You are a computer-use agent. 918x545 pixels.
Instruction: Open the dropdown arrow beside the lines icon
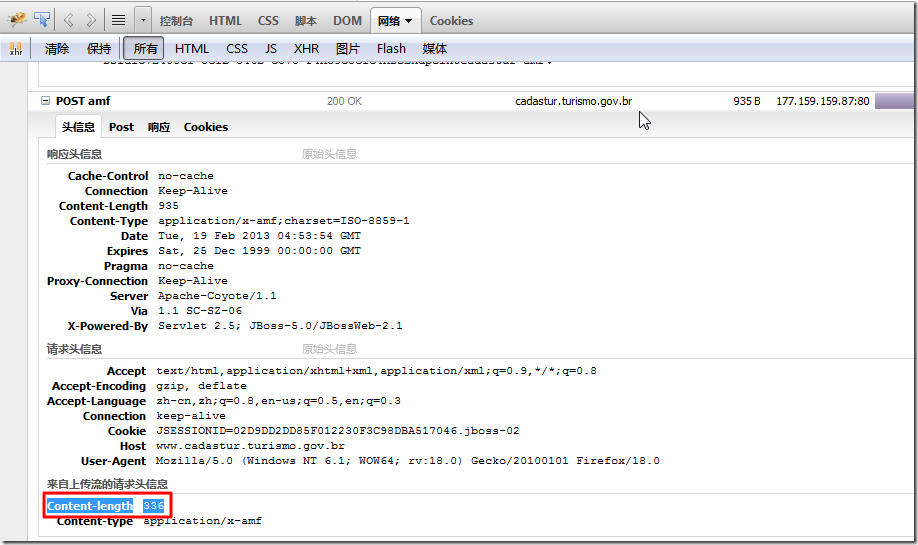[142, 20]
